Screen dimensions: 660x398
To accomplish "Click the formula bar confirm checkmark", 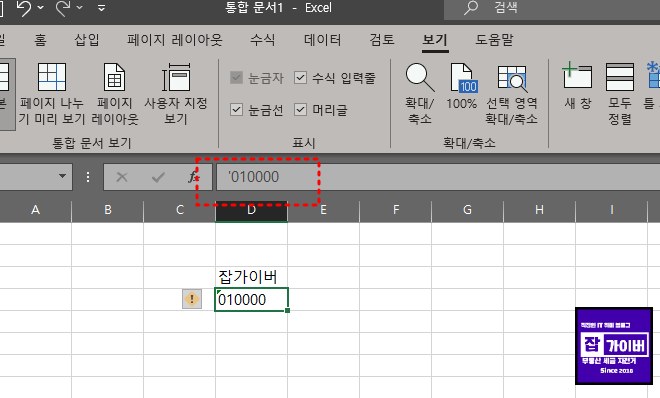I will 158,177.
